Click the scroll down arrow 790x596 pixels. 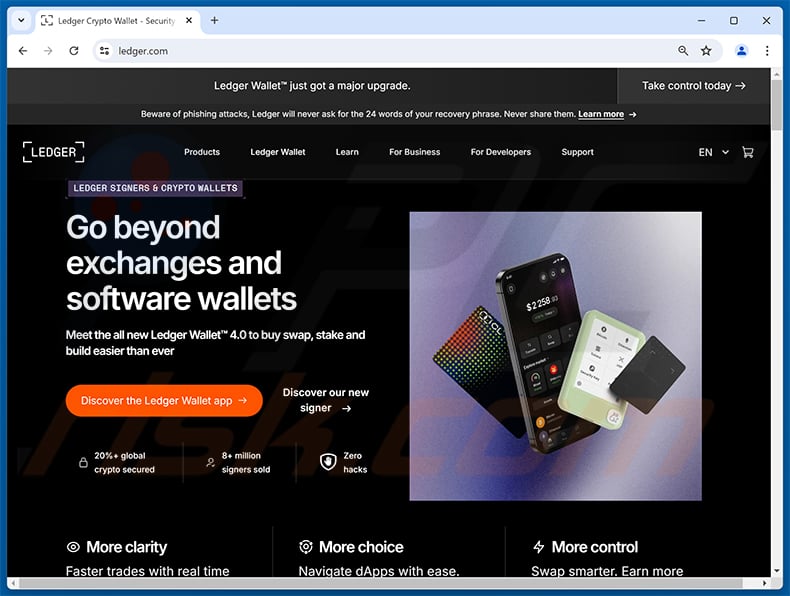pyautogui.click(x=776, y=571)
